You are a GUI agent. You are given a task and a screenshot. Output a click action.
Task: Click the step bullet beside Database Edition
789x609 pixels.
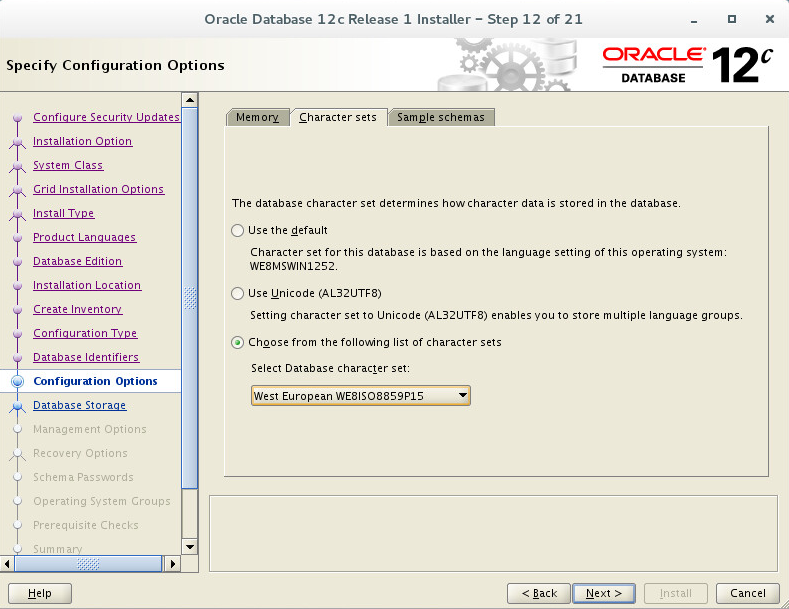(18, 262)
